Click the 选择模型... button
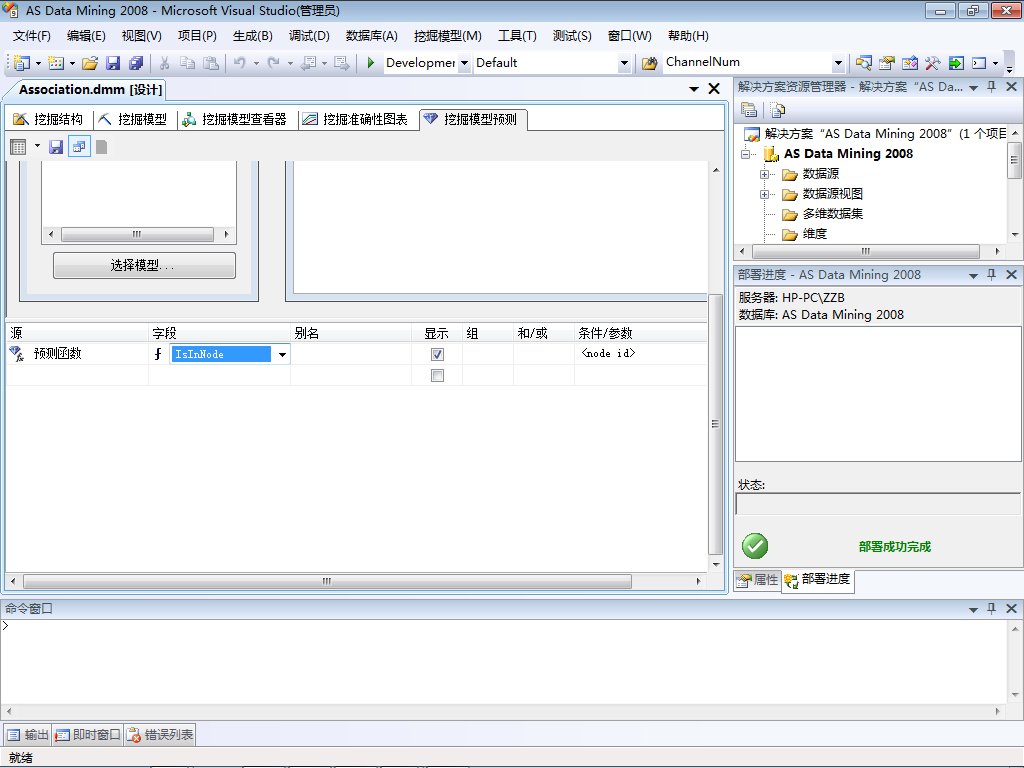 coord(144,265)
